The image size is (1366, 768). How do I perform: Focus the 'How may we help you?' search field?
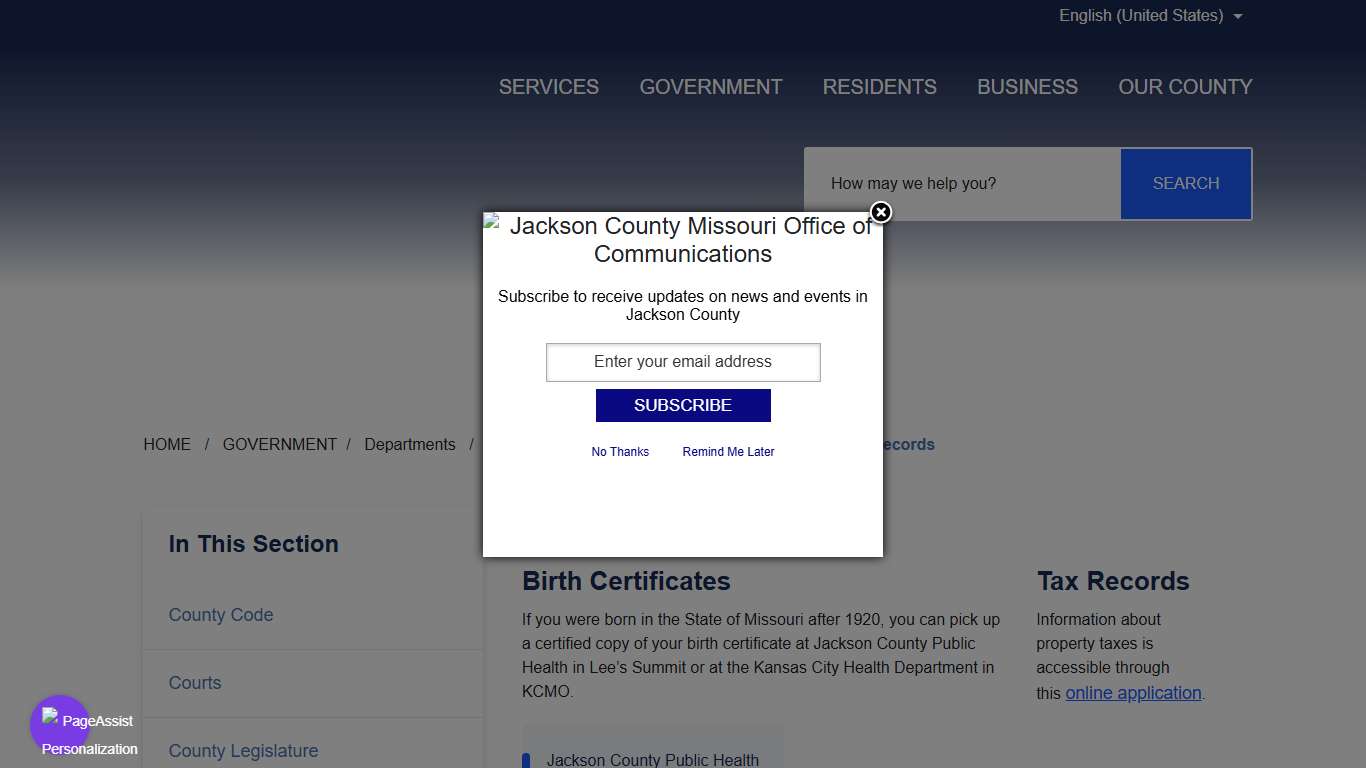pos(962,184)
